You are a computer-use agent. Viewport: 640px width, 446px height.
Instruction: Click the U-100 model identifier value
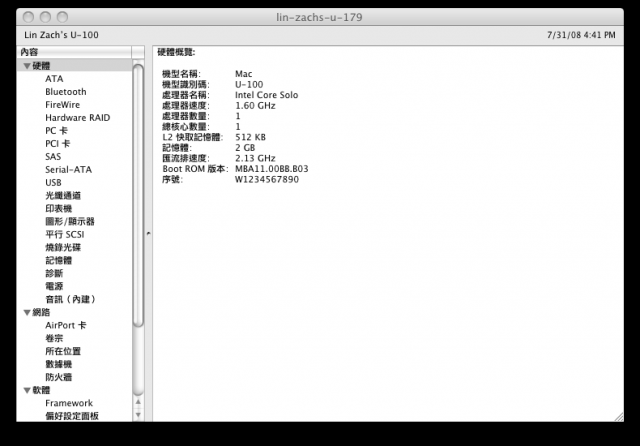coord(249,84)
